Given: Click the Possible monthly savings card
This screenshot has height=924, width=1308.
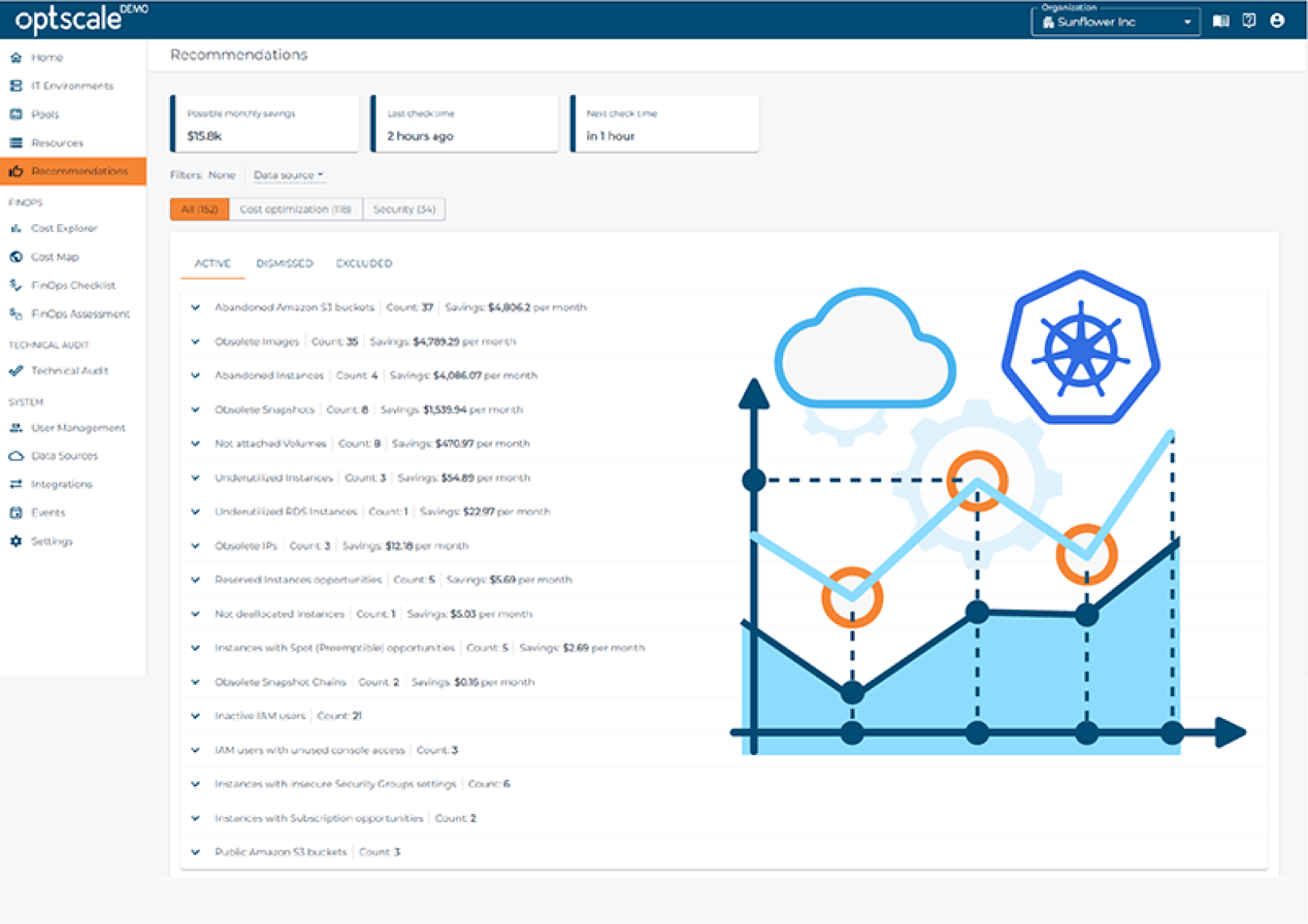Looking at the screenshot, I should [265, 124].
